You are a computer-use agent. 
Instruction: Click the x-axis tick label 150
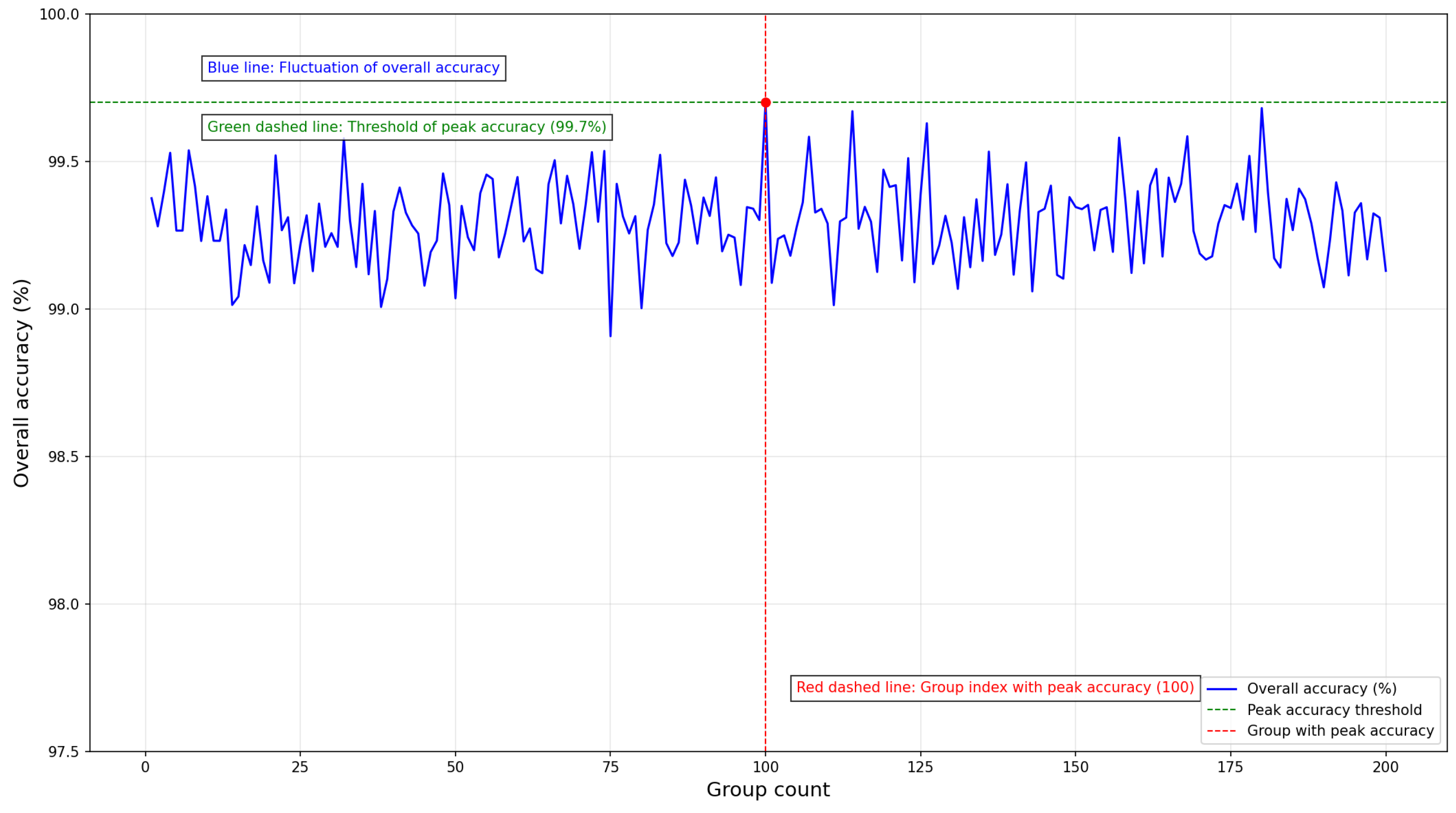point(1075,767)
